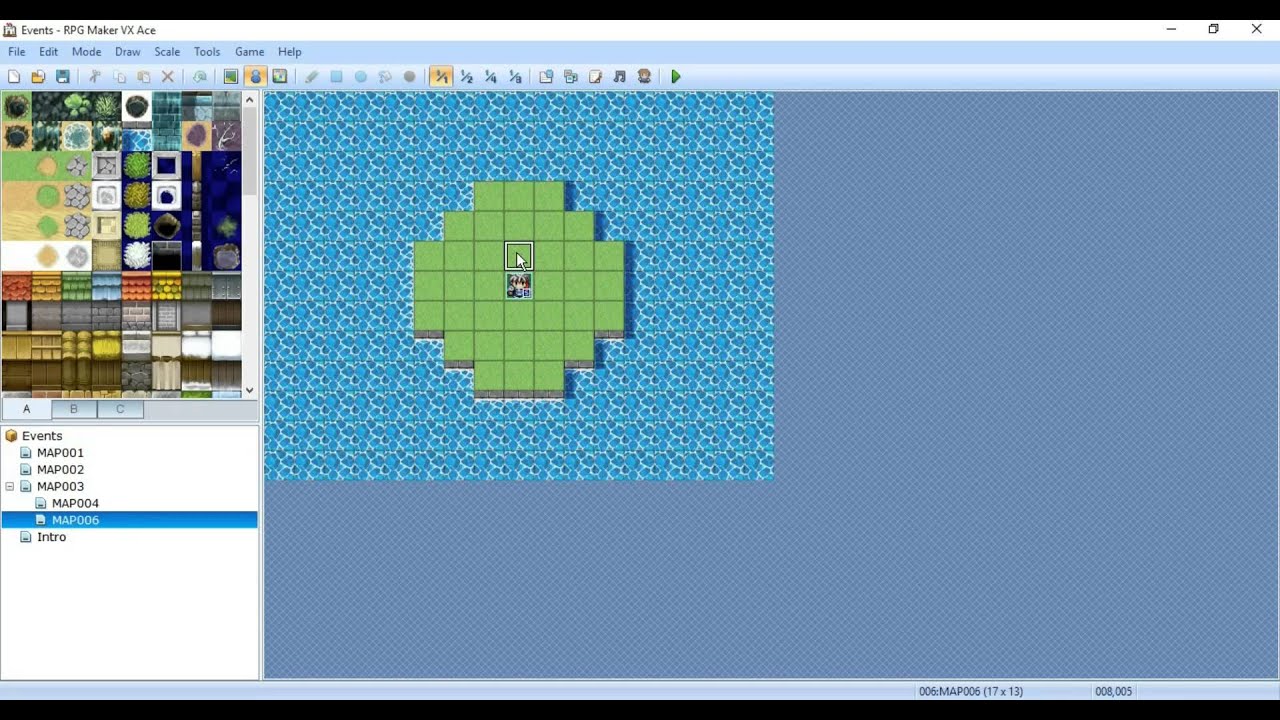Click tileset palette scroll up arrow
This screenshot has width=1280, height=720.
pyautogui.click(x=250, y=100)
